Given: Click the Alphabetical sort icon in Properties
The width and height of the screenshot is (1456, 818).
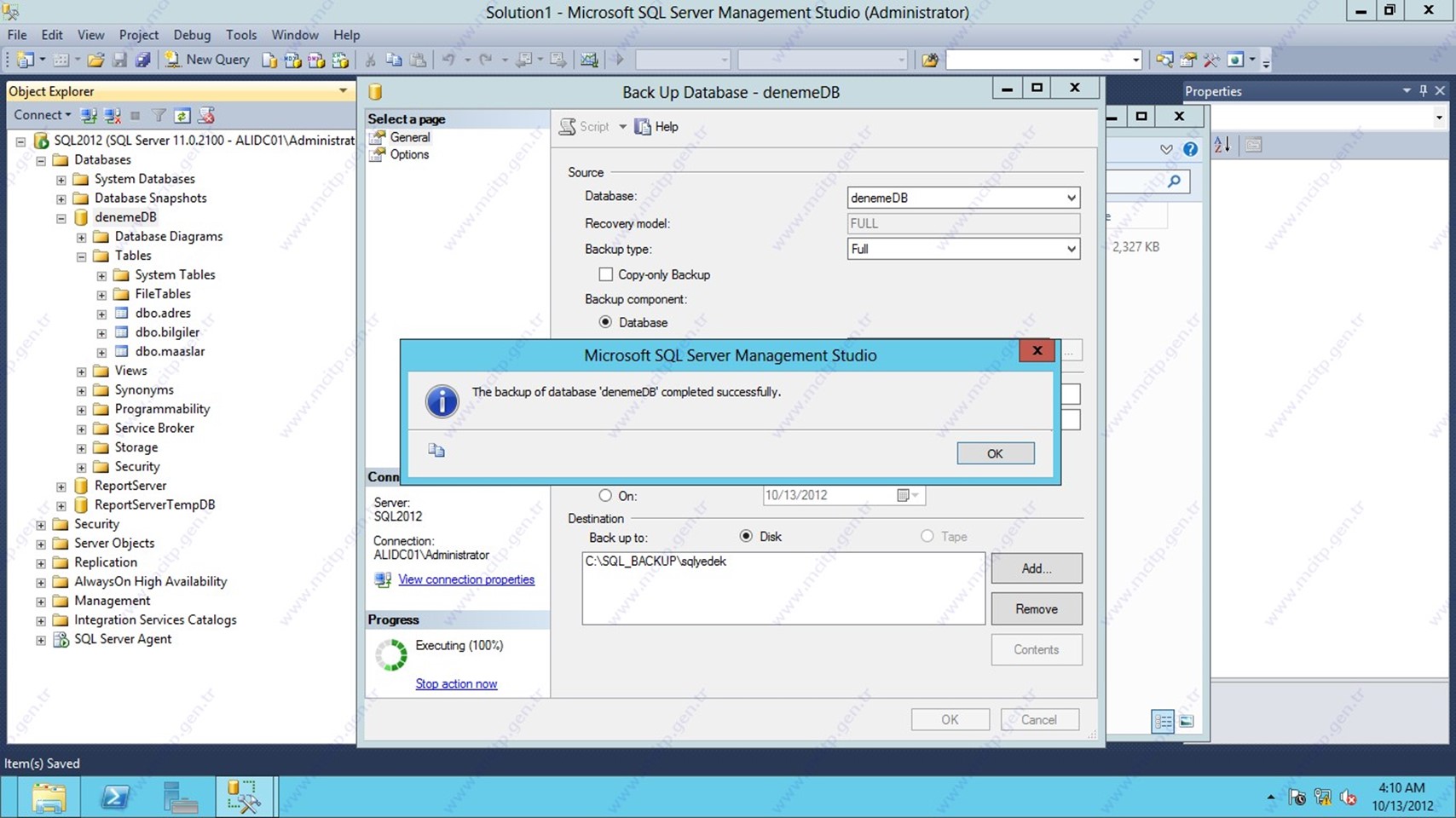Looking at the screenshot, I should [1222, 145].
